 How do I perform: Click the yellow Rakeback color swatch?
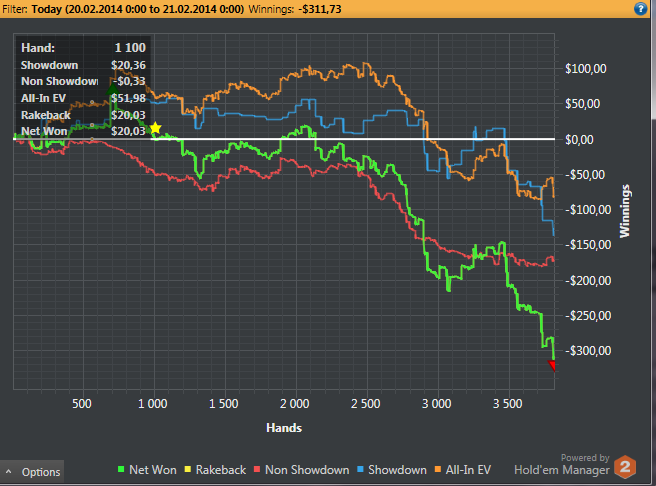(x=188, y=469)
